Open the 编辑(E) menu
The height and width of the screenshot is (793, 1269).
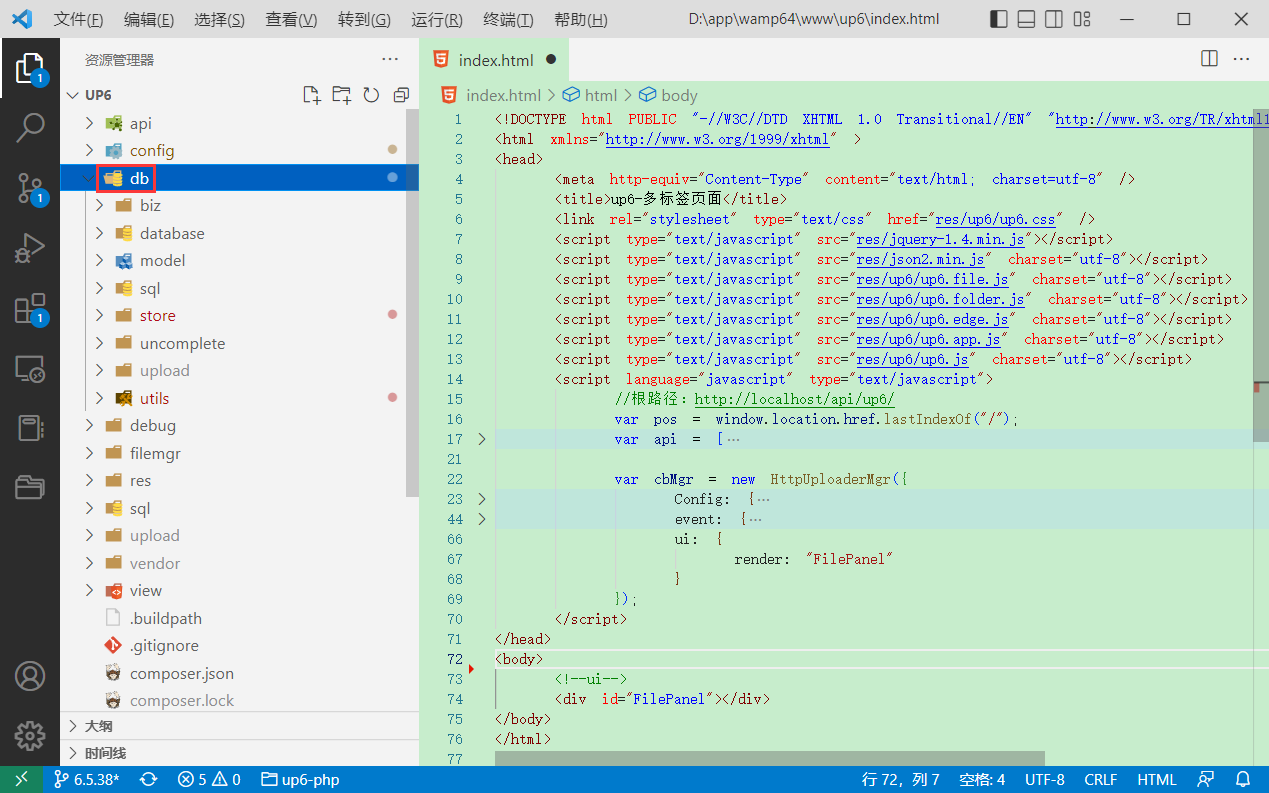click(x=149, y=20)
